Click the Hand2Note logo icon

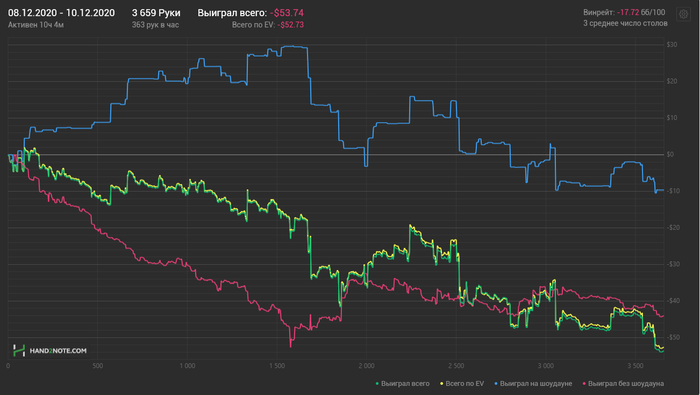pos(19,350)
